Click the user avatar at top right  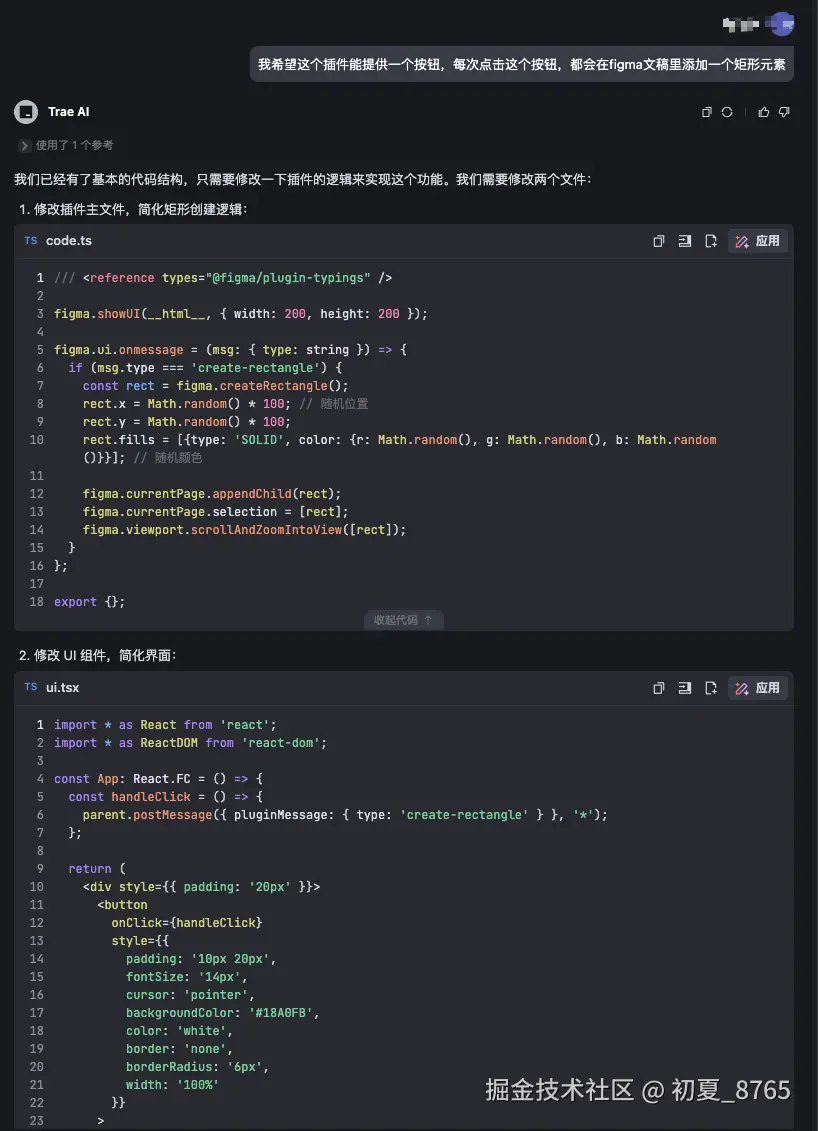tap(780, 24)
